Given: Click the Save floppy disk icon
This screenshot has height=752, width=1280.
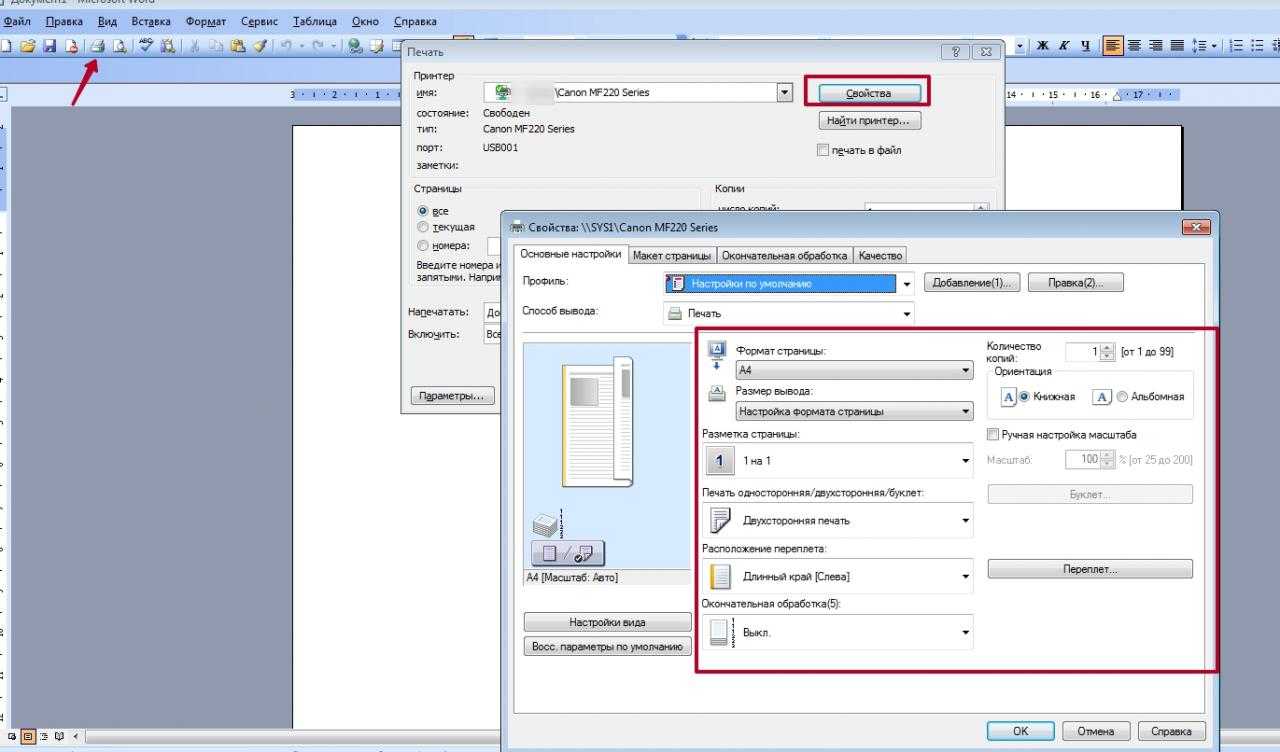Looking at the screenshot, I should (49, 46).
